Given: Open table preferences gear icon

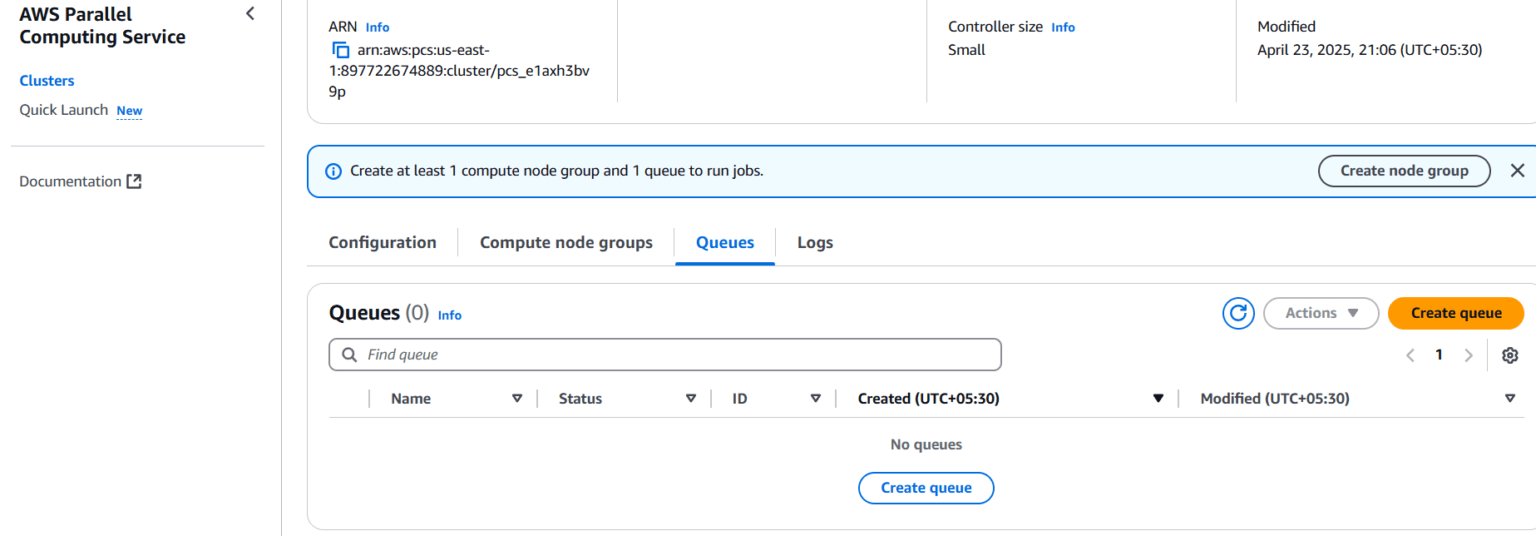Looking at the screenshot, I should point(1510,355).
